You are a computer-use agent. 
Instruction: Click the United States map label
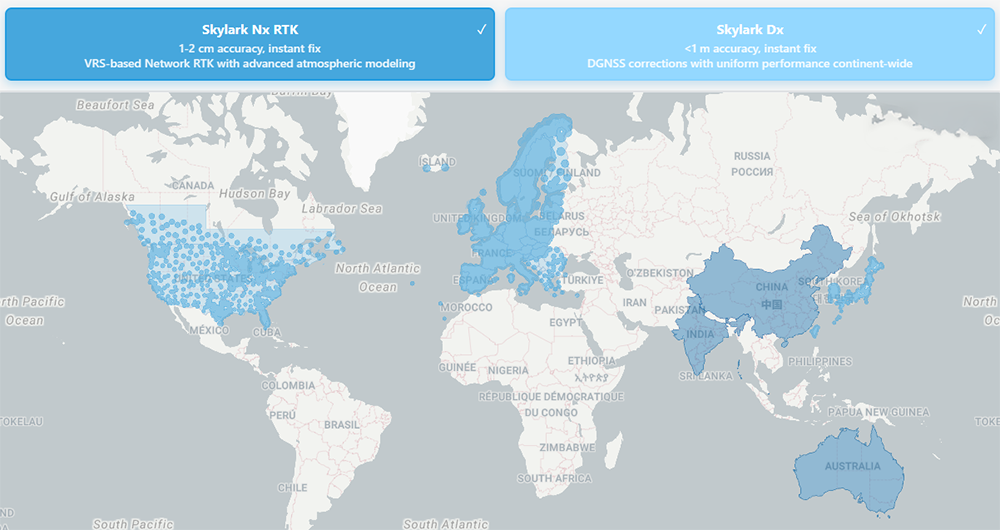212,278
